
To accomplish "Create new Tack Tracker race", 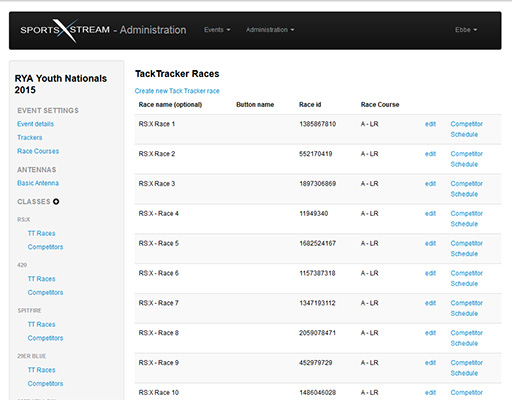I will (x=177, y=91).
